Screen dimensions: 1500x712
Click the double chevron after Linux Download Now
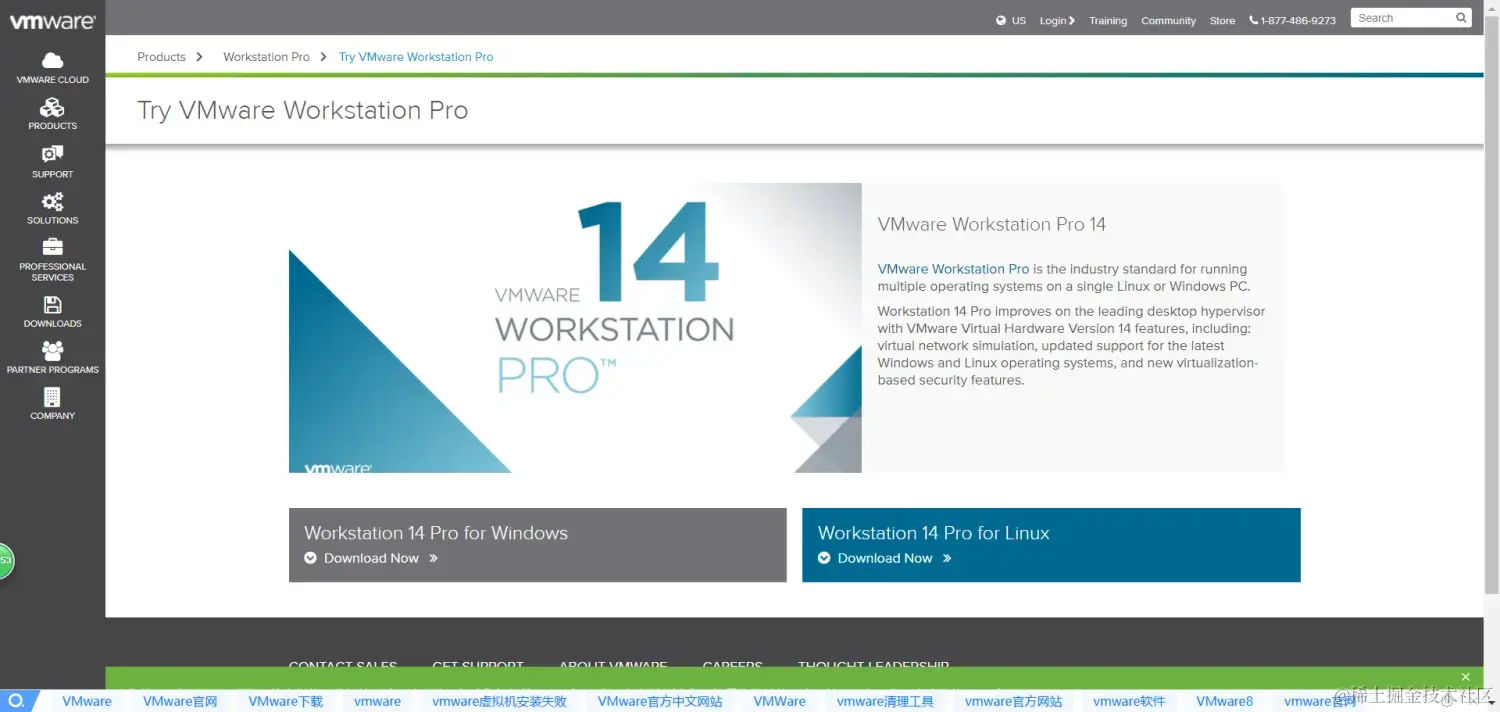[947, 558]
